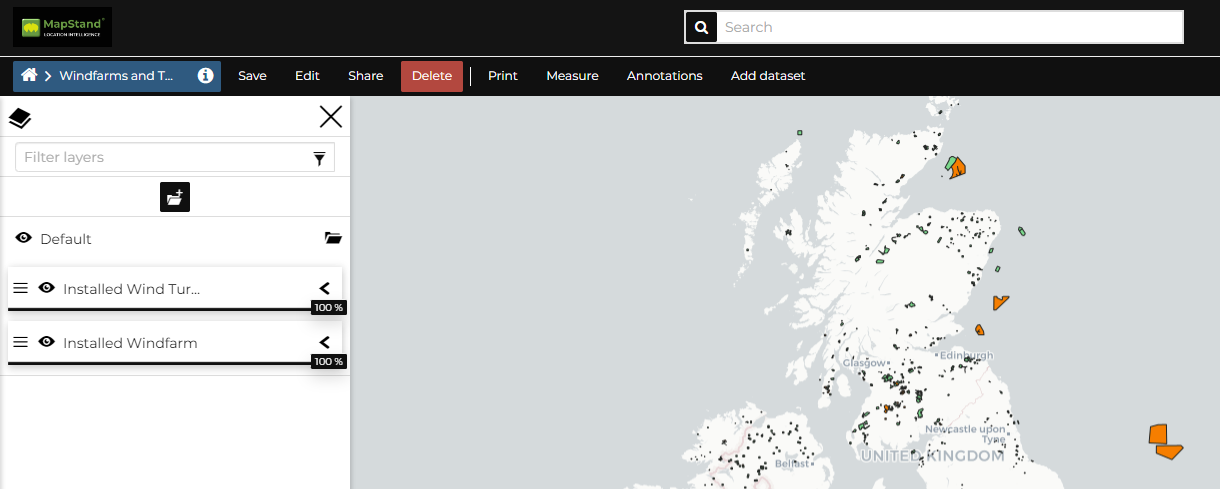The width and height of the screenshot is (1220, 489).
Task: Click the MapStand logo
Action: (62, 27)
